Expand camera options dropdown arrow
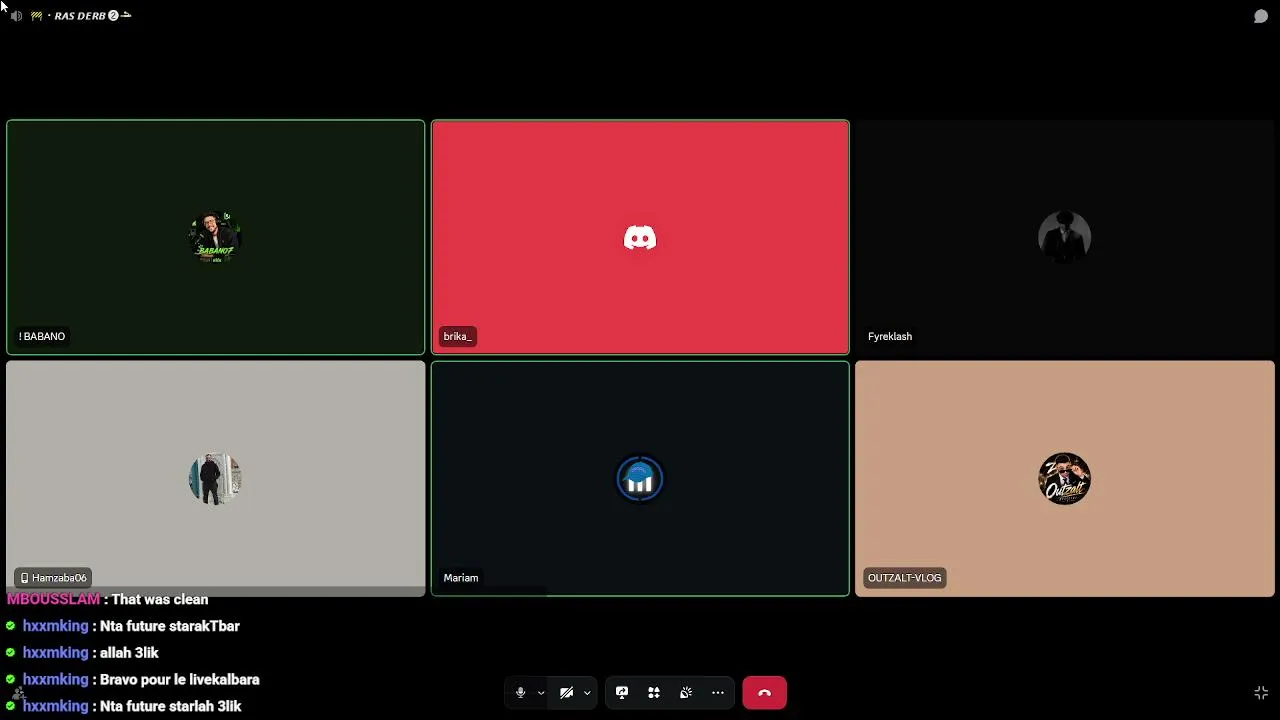The image size is (1280, 720). click(587, 693)
